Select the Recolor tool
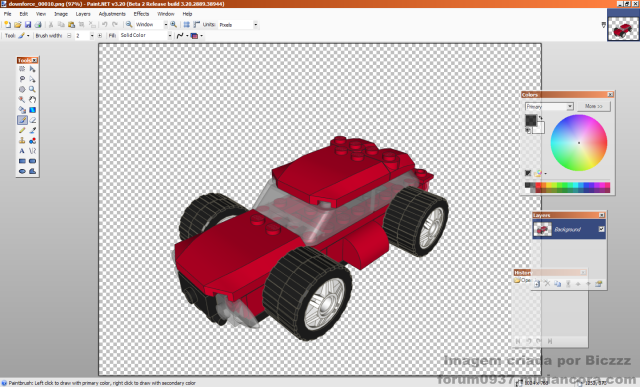Image resolution: width=640 pixels, height=387 pixels. point(32,140)
